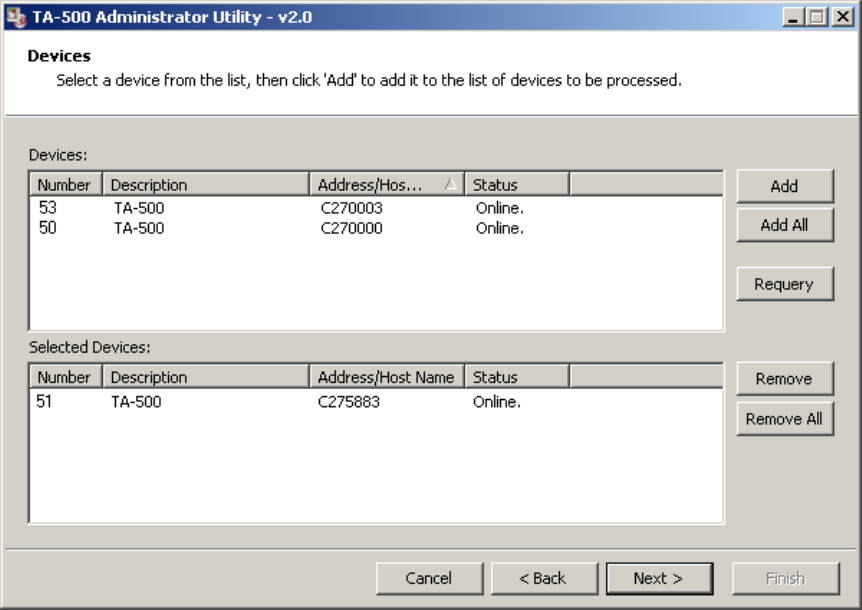
Task: Sort Devices list by Description column
Action: point(206,185)
